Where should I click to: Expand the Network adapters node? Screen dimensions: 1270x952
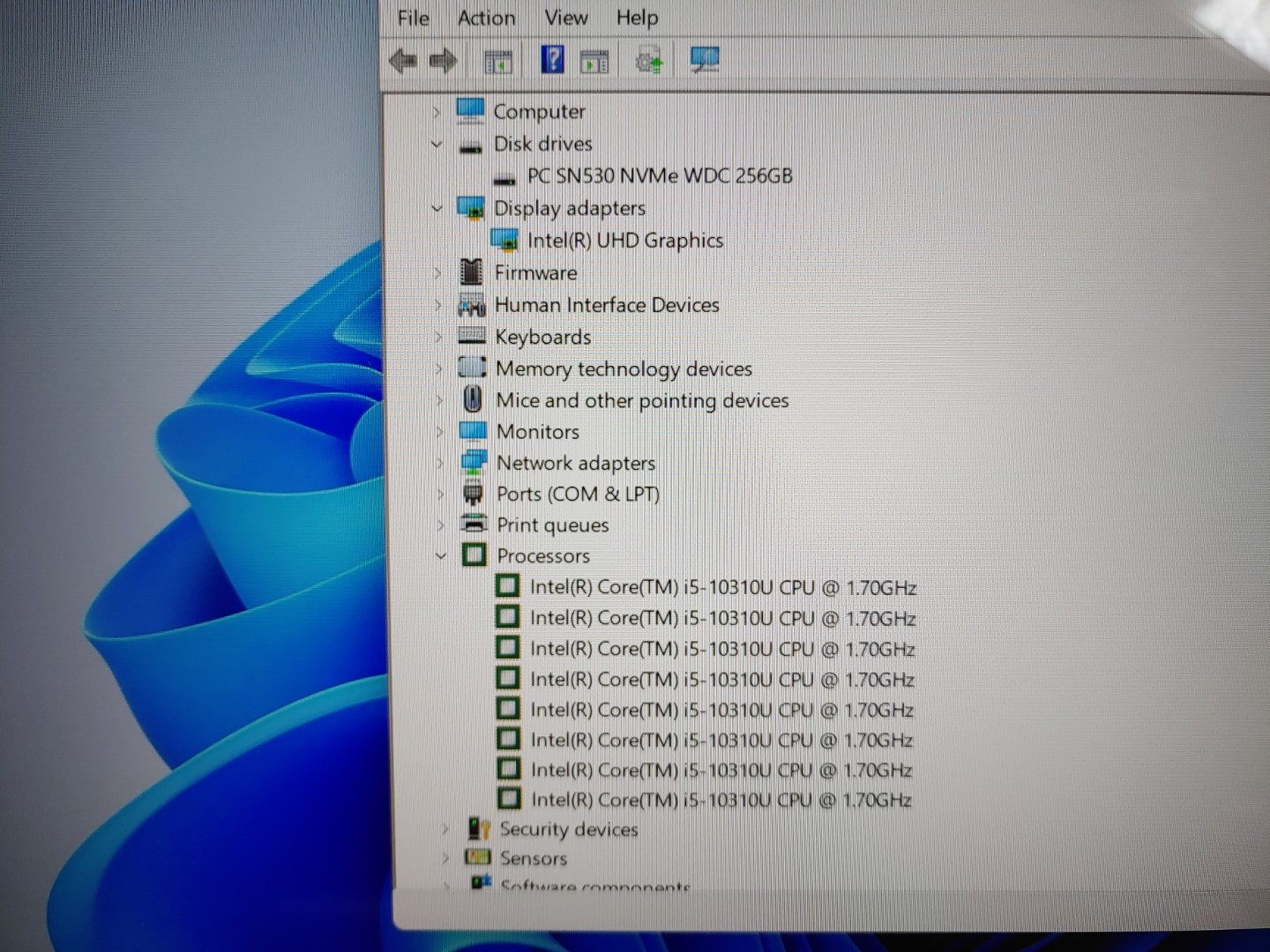click(x=440, y=463)
